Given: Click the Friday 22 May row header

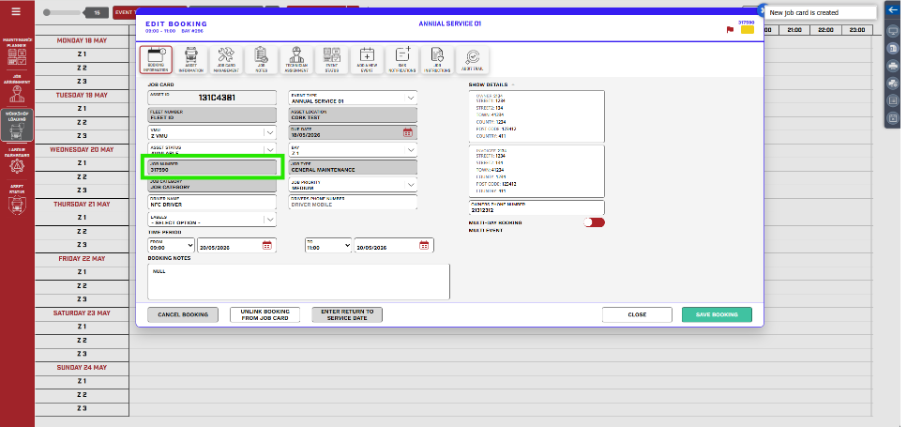Looking at the screenshot, I should (82, 259).
